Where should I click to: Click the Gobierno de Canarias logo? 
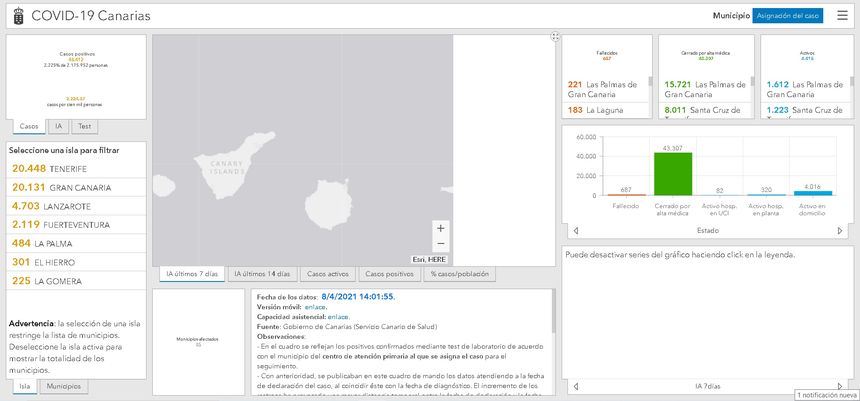pyautogui.click(x=16, y=16)
